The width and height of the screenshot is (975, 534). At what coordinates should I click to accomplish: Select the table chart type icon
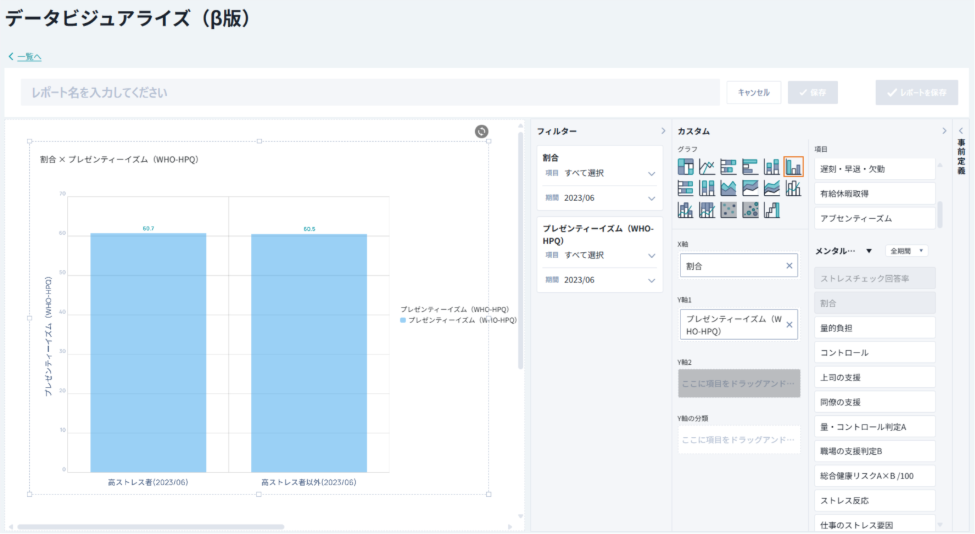pyautogui.click(x=685, y=167)
